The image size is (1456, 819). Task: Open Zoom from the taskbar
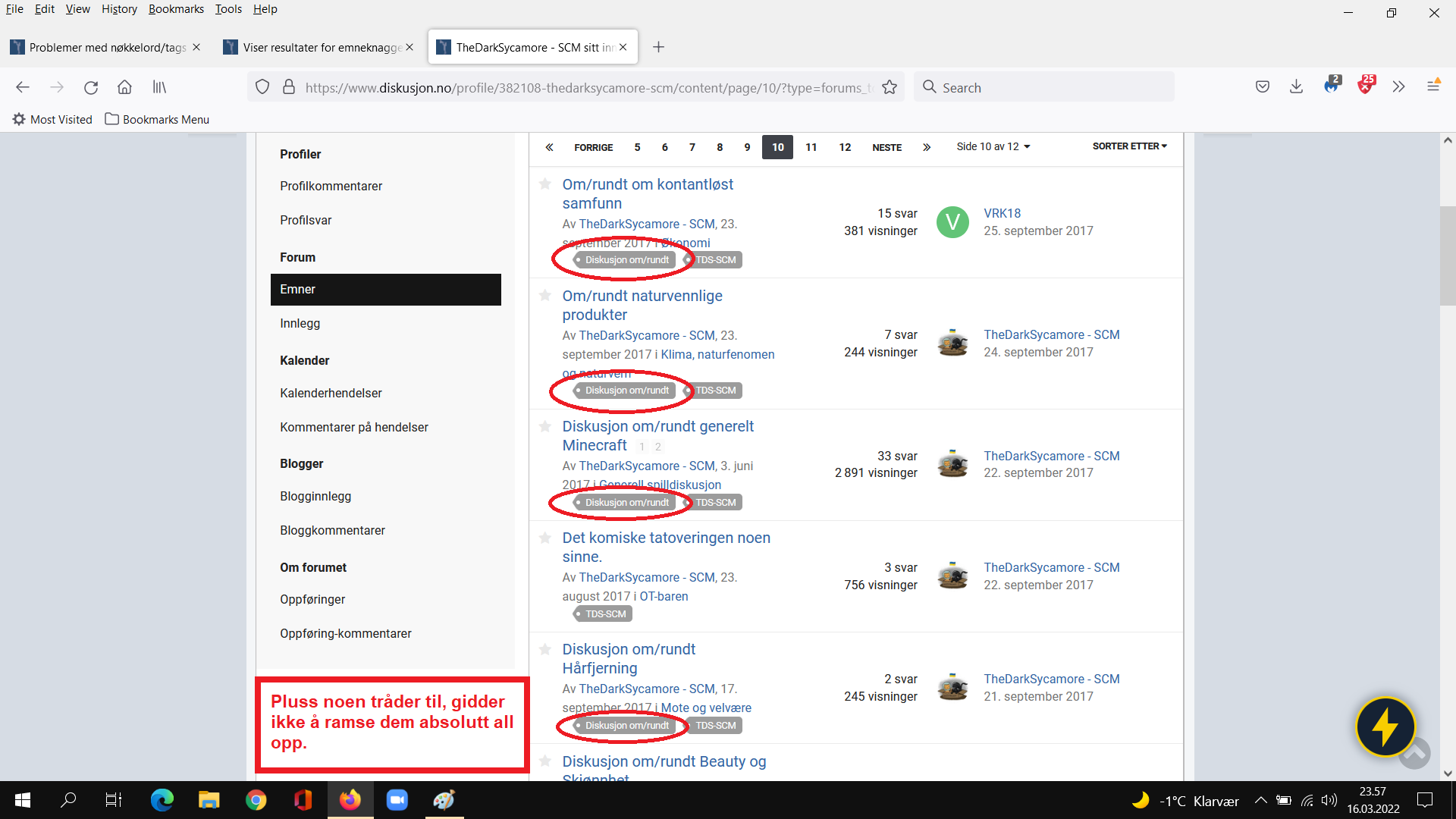point(397,800)
